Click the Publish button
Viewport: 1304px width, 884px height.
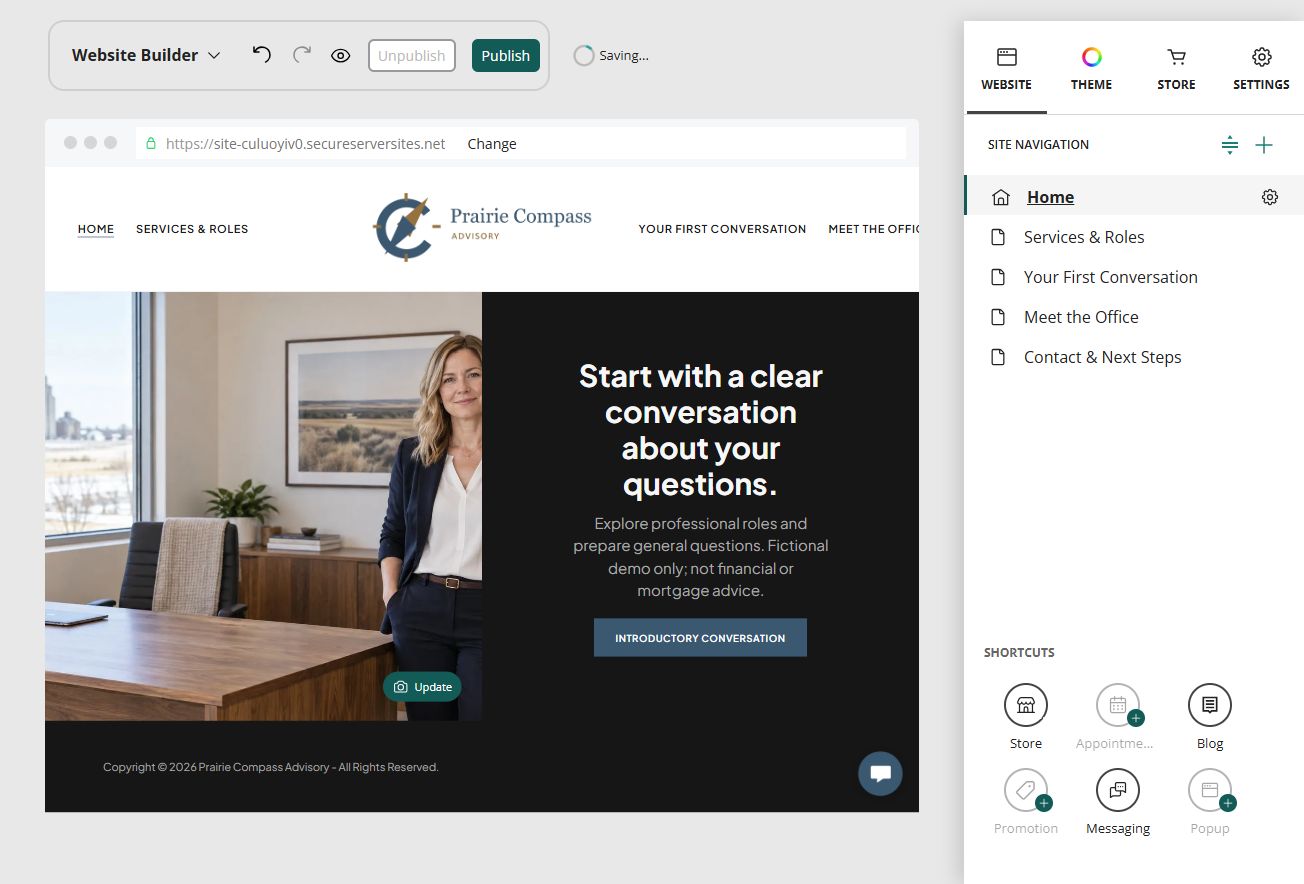point(506,56)
